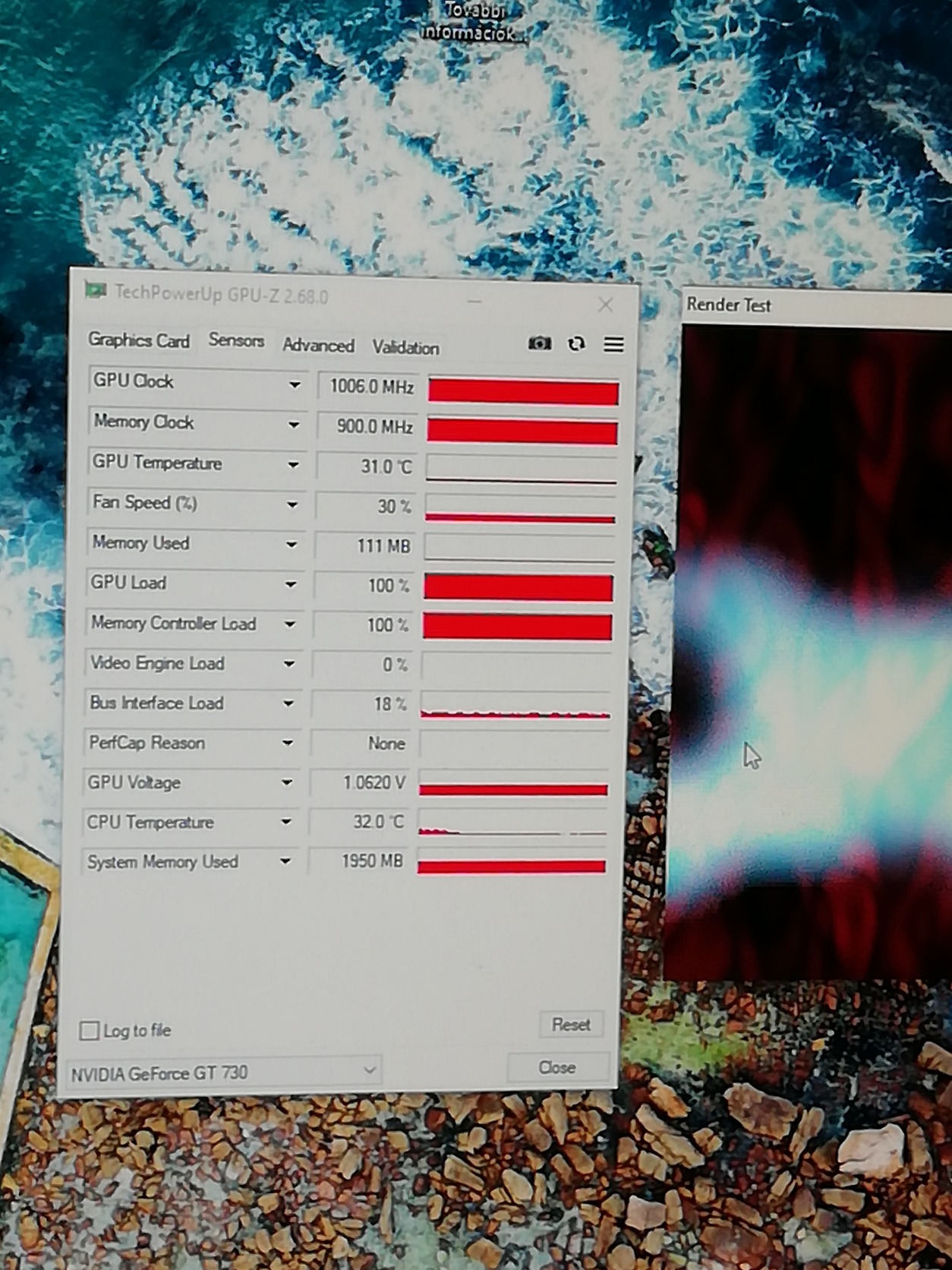Image resolution: width=952 pixels, height=1270 pixels.
Task: Open the Video Engine Load dropdown
Action: [x=288, y=664]
